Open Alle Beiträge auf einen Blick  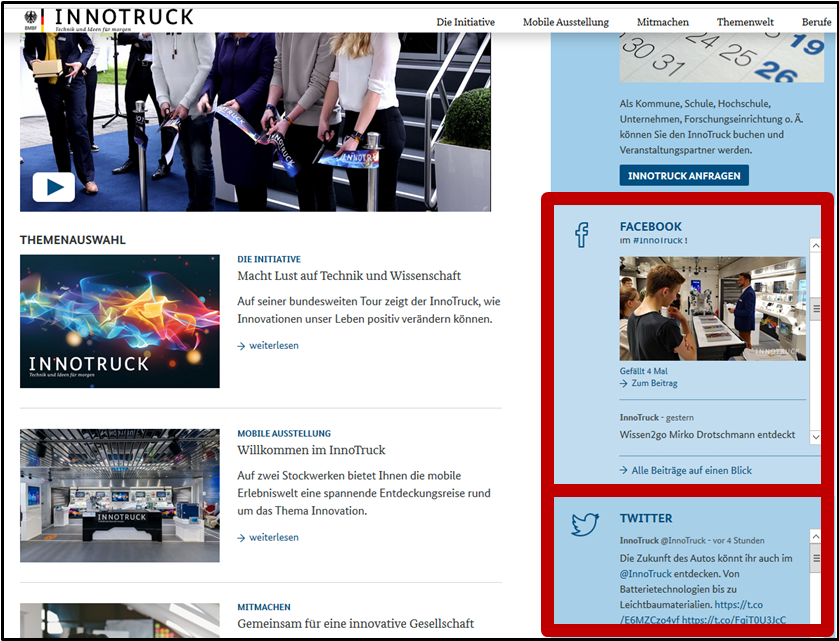pyautogui.click(x=690, y=470)
